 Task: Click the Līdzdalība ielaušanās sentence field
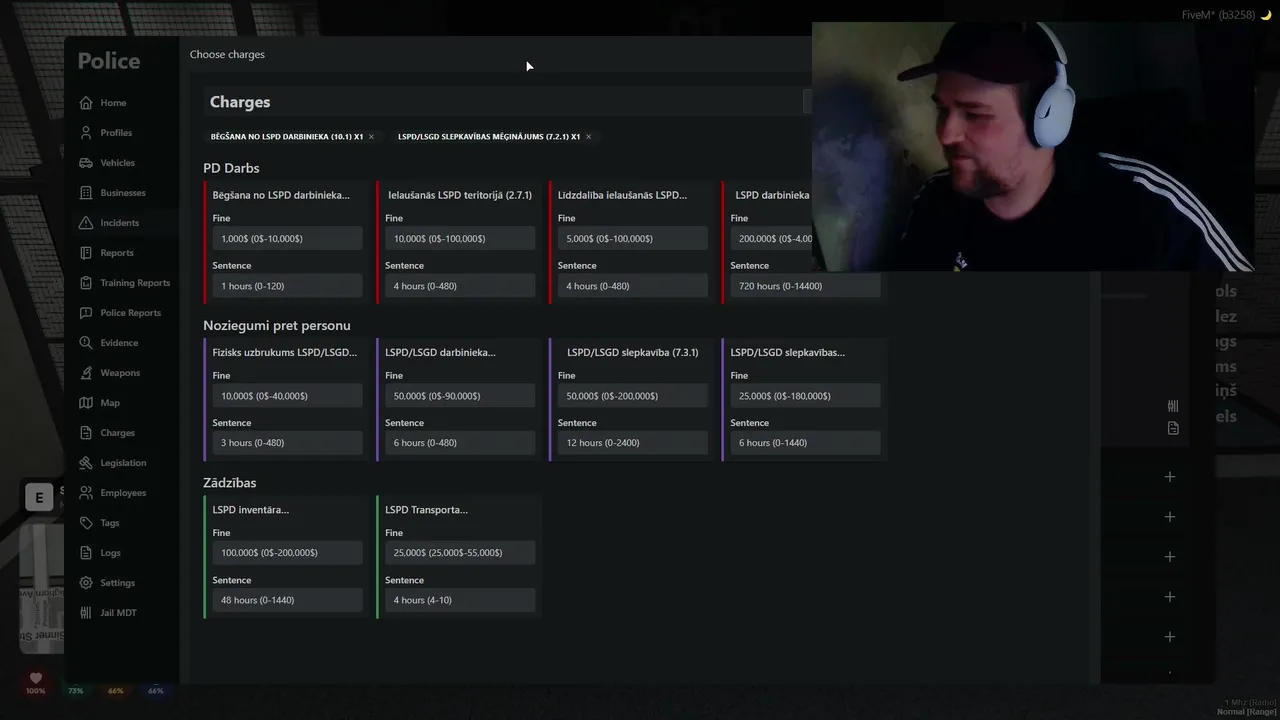coord(633,286)
